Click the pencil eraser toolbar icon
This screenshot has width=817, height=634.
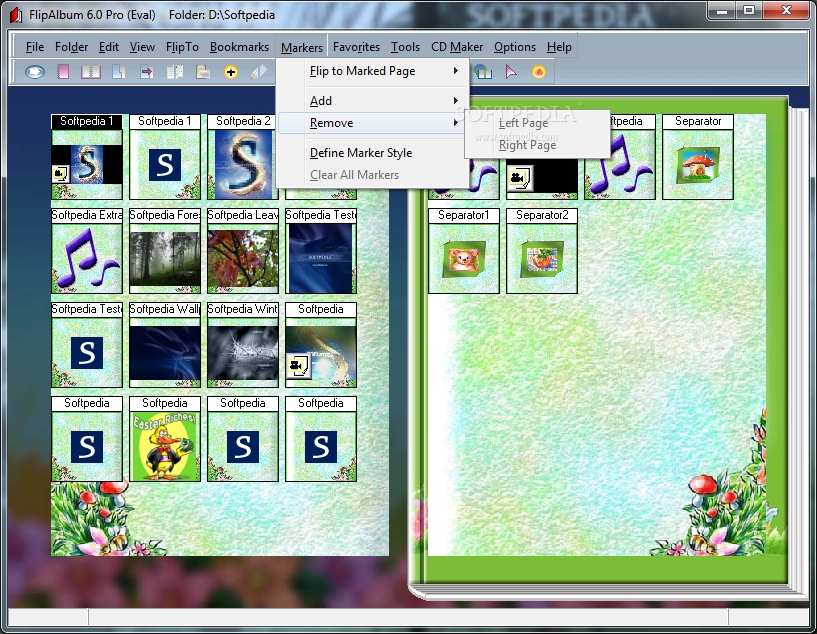[259, 71]
